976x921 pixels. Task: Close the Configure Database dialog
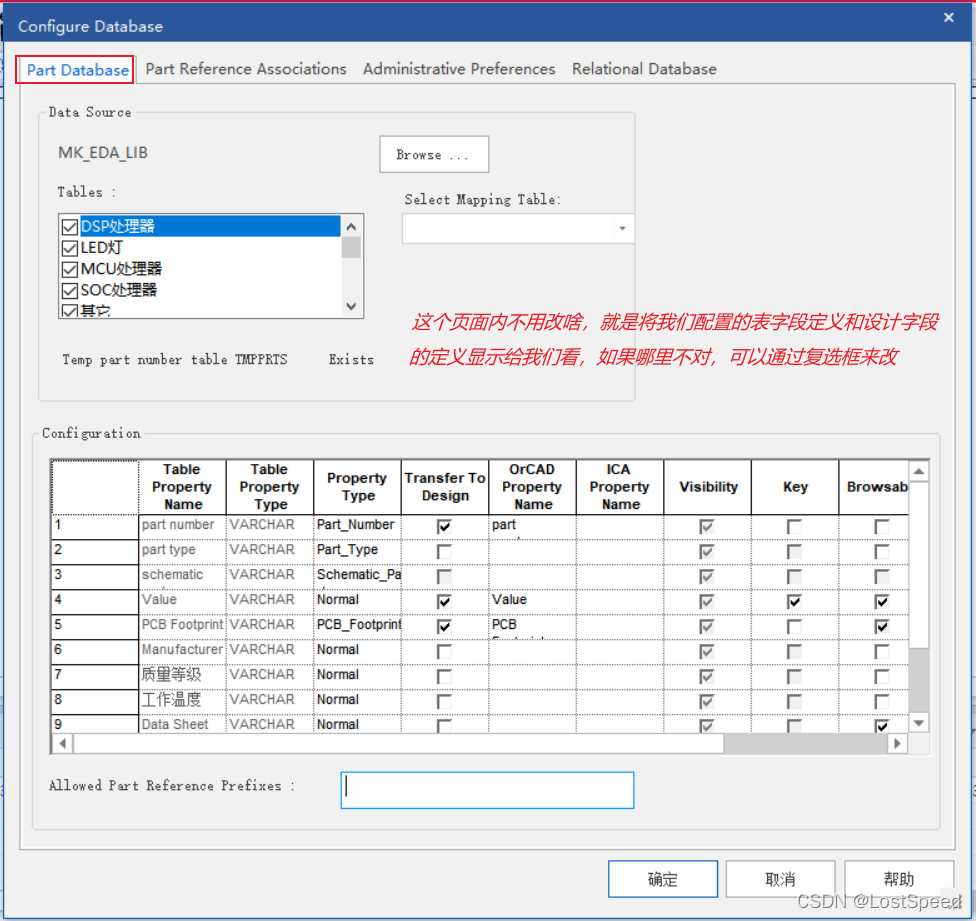click(x=949, y=17)
